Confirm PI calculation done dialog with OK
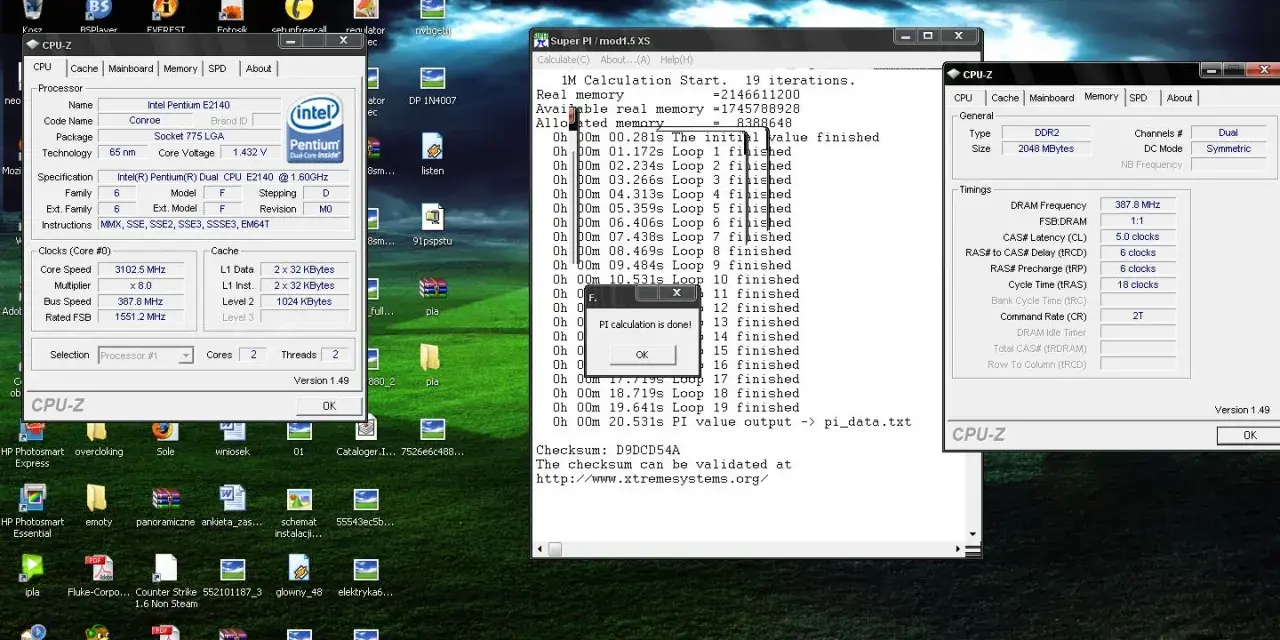The width and height of the screenshot is (1280, 640). pyautogui.click(x=642, y=355)
